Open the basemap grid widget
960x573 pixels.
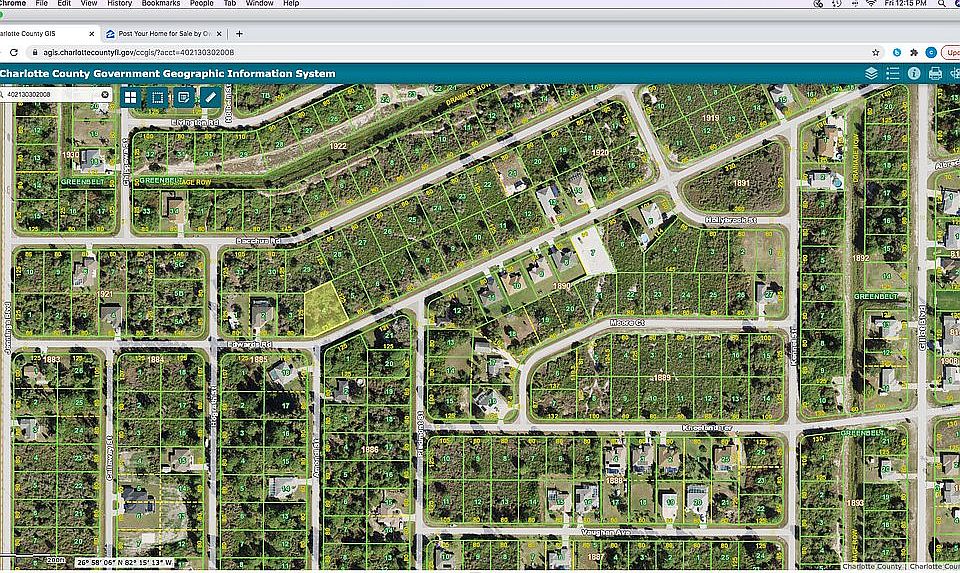coord(131,97)
